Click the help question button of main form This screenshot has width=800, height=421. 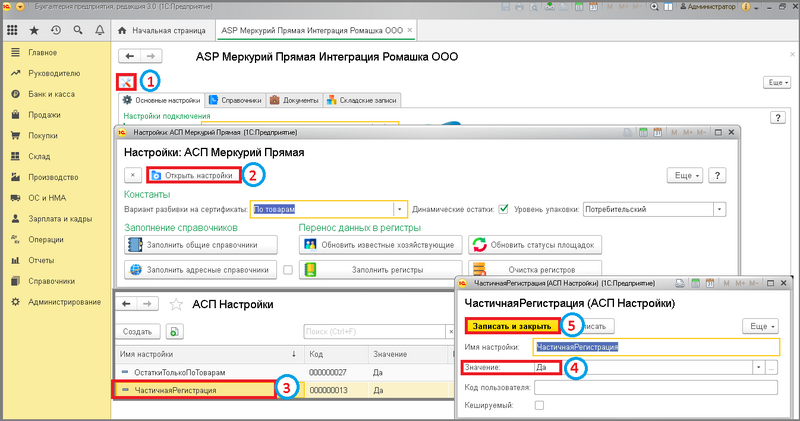(x=778, y=117)
